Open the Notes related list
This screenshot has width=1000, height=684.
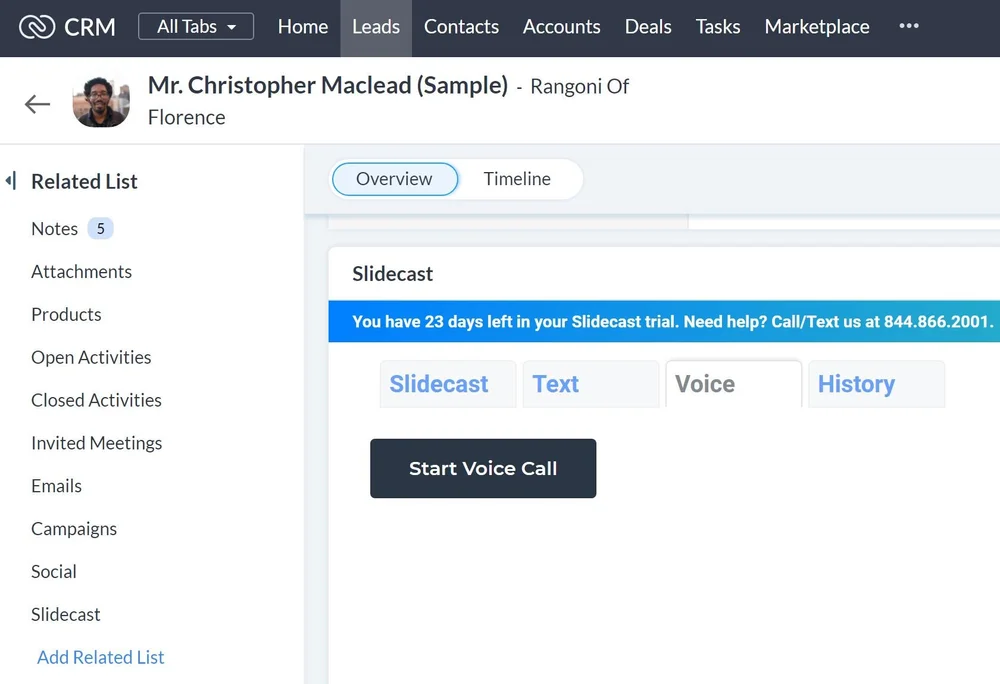coord(55,228)
